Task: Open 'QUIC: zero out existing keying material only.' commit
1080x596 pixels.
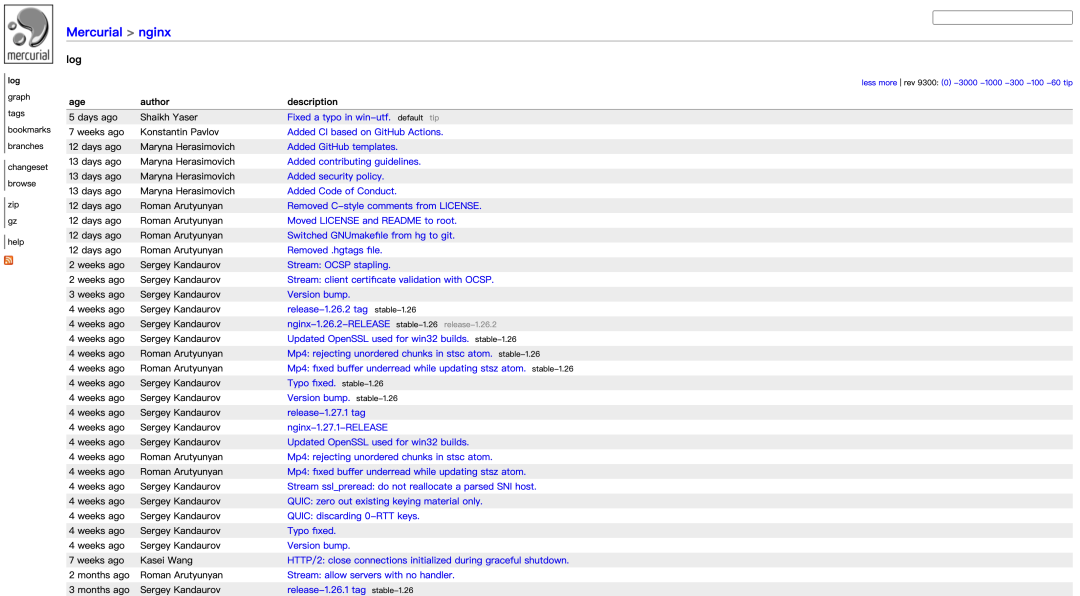Action: [384, 502]
